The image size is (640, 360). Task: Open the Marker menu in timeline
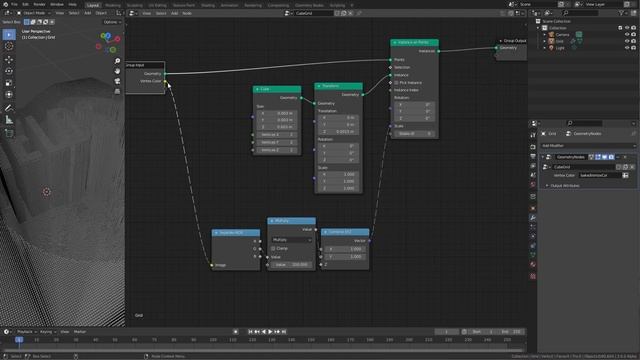(80, 332)
